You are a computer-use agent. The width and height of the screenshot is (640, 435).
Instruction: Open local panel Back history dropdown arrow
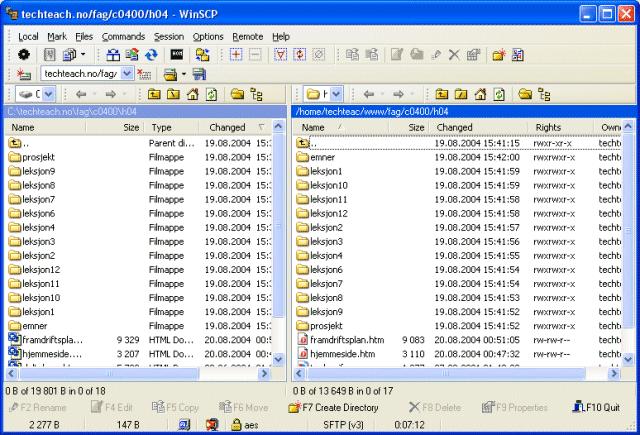[x=95, y=94]
